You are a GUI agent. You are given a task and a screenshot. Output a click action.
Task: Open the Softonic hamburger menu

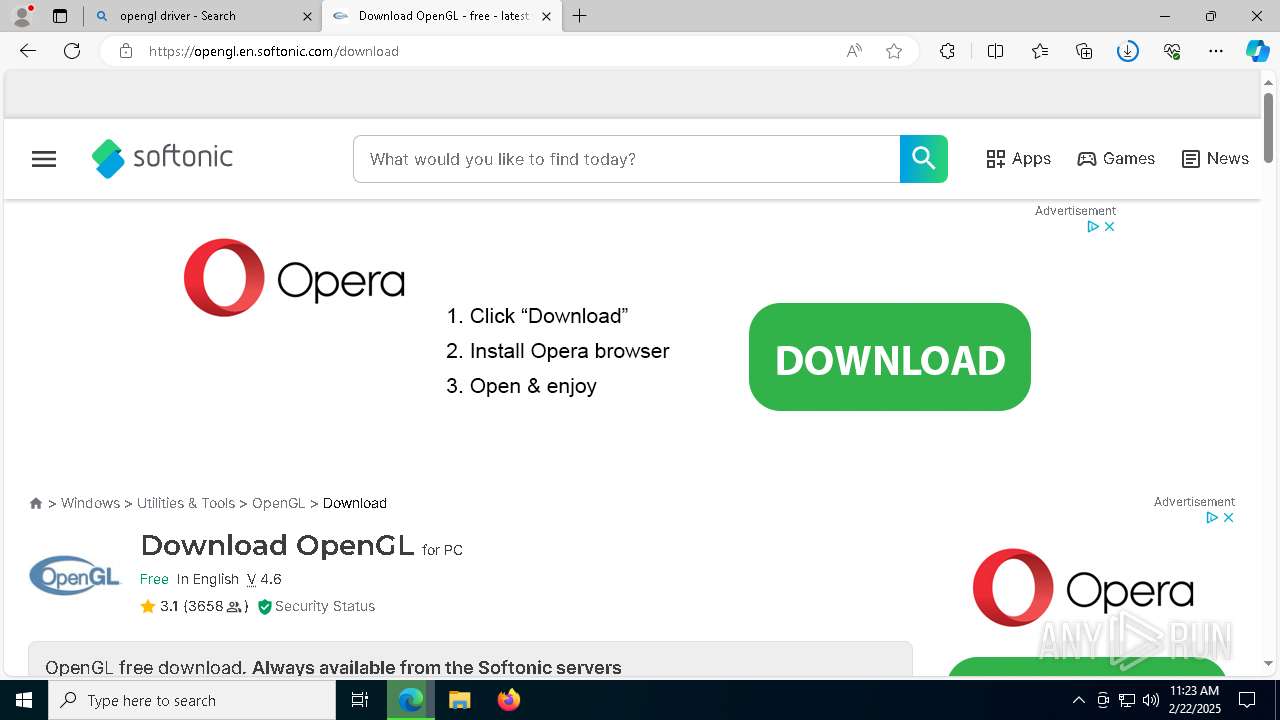click(44, 159)
